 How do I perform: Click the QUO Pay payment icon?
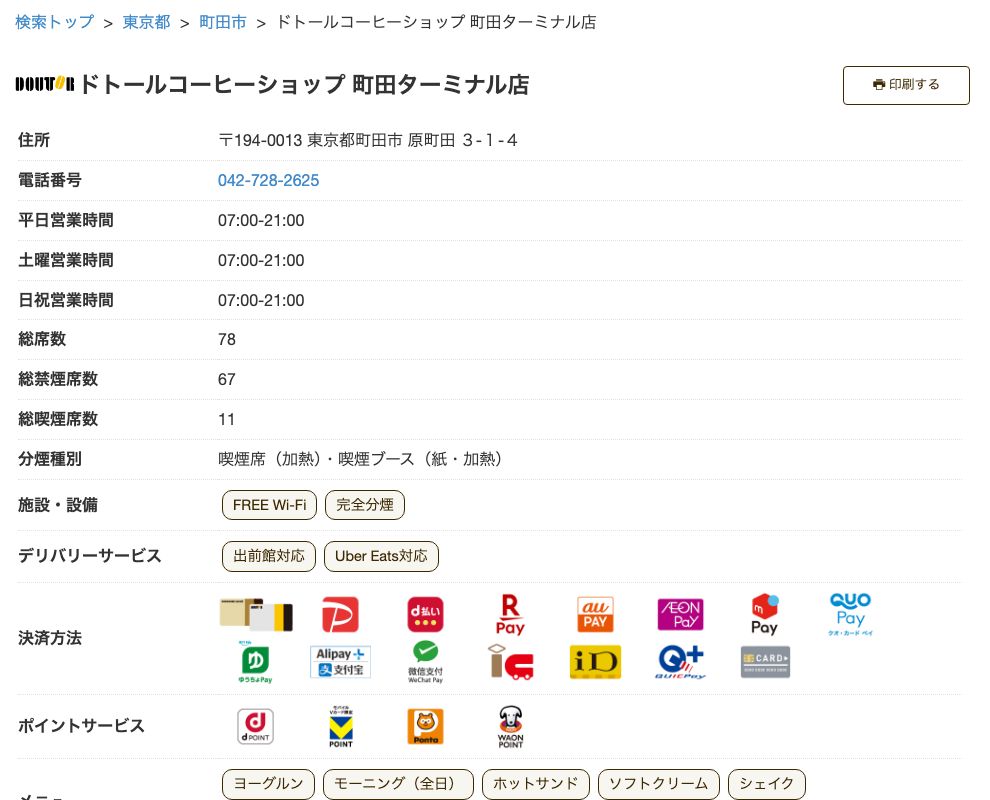coord(850,614)
